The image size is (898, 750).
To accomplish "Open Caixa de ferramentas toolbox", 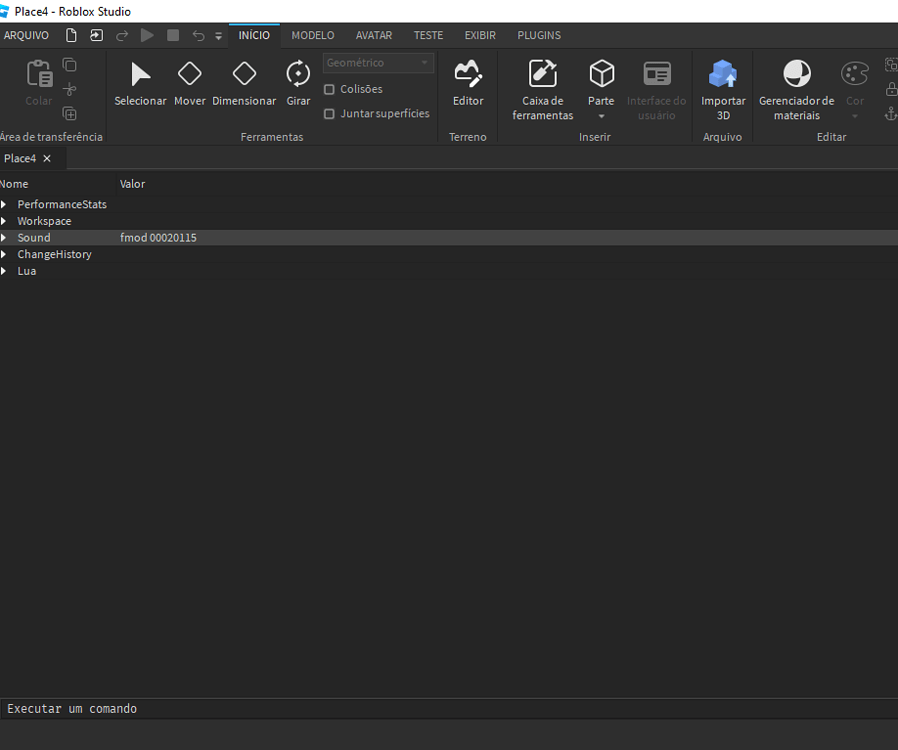I will (543, 84).
